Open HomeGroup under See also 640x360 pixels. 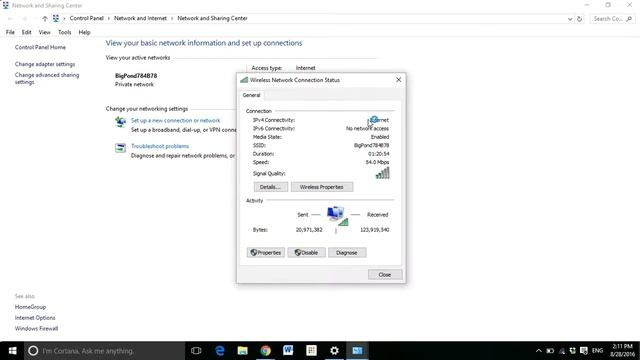coord(30,307)
